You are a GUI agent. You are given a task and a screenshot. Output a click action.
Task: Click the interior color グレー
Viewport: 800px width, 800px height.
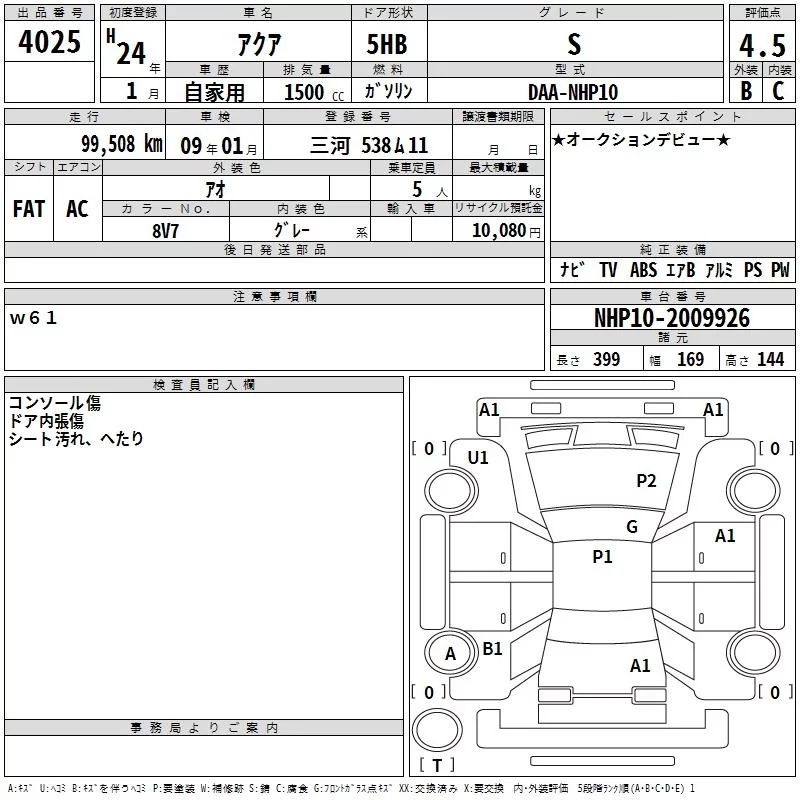[292, 230]
